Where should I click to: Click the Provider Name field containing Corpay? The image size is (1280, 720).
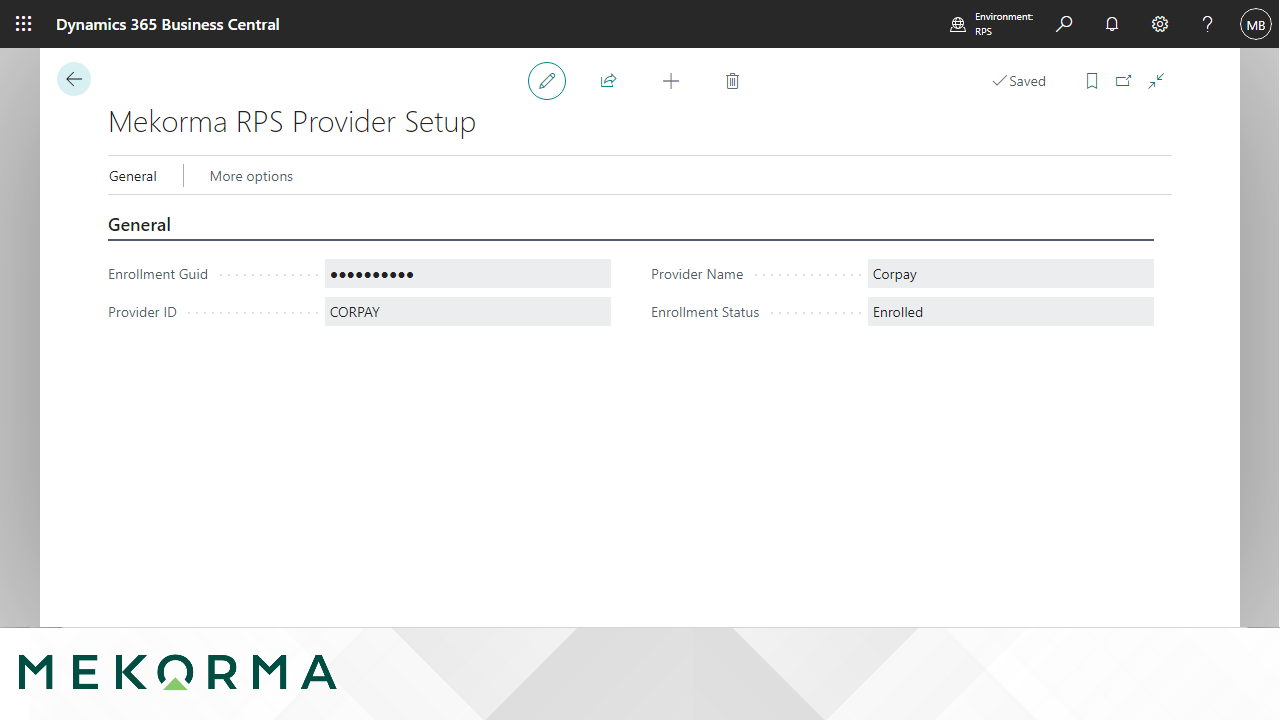tap(1011, 274)
